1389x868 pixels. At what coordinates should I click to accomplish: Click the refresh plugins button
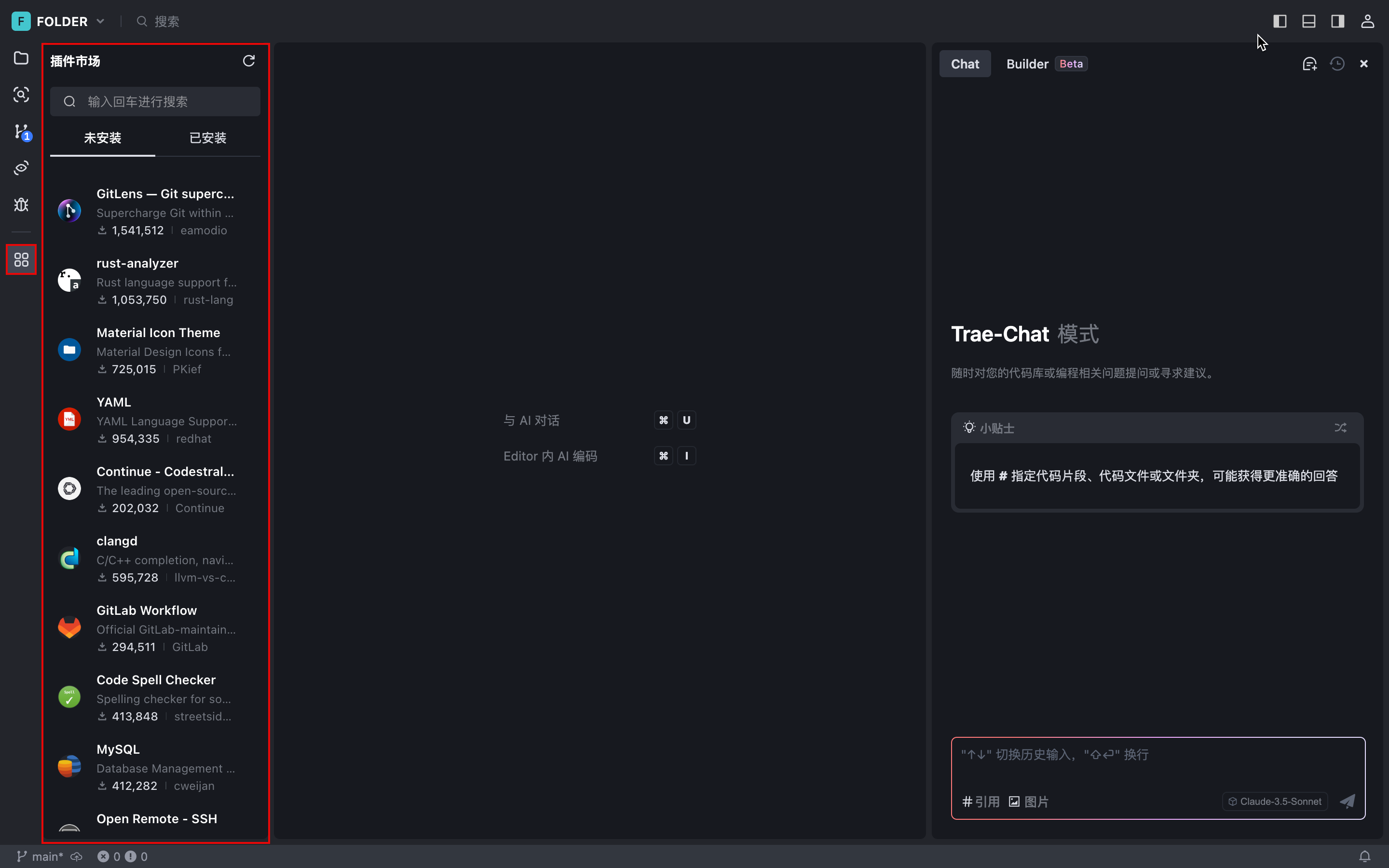[249, 61]
